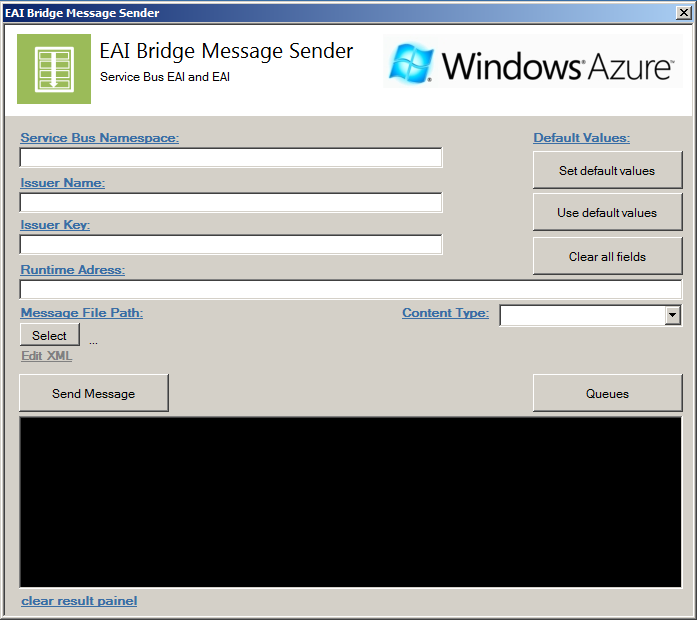Click into the Issuer Key field
The width and height of the screenshot is (697, 620).
231,245
